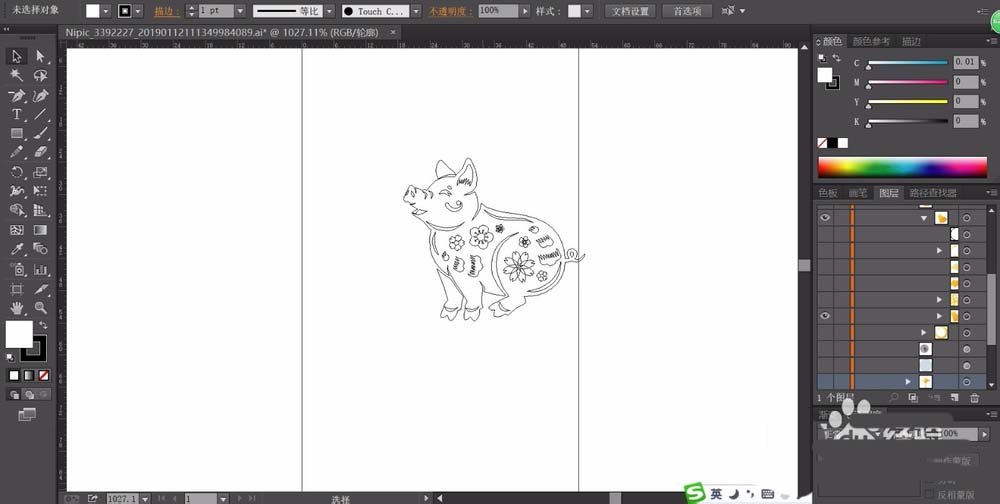Image resolution: width=1000 pixels, height=504 pixels.
Task: Open the zoom level dropdown at bottom left
Action: click(145, 498)
